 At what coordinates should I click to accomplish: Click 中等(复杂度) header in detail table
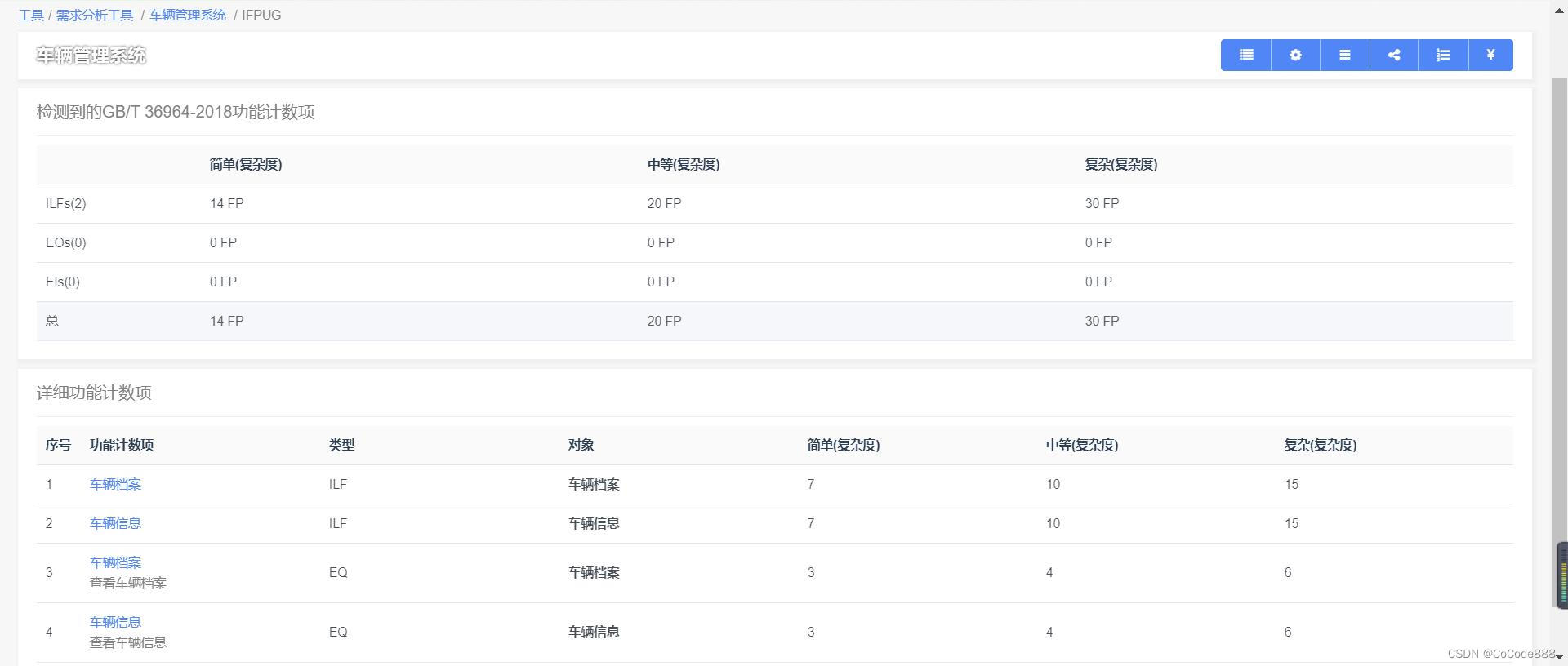point(1082,445)
